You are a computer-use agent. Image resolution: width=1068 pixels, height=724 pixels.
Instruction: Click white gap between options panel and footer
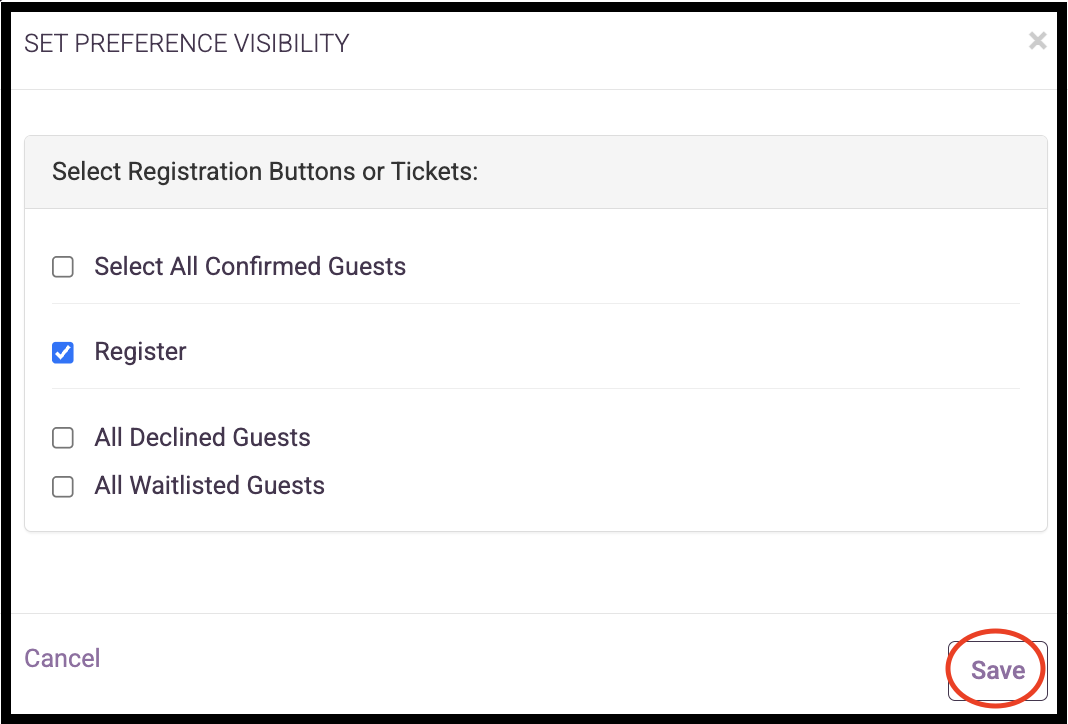tap(535, 572)
